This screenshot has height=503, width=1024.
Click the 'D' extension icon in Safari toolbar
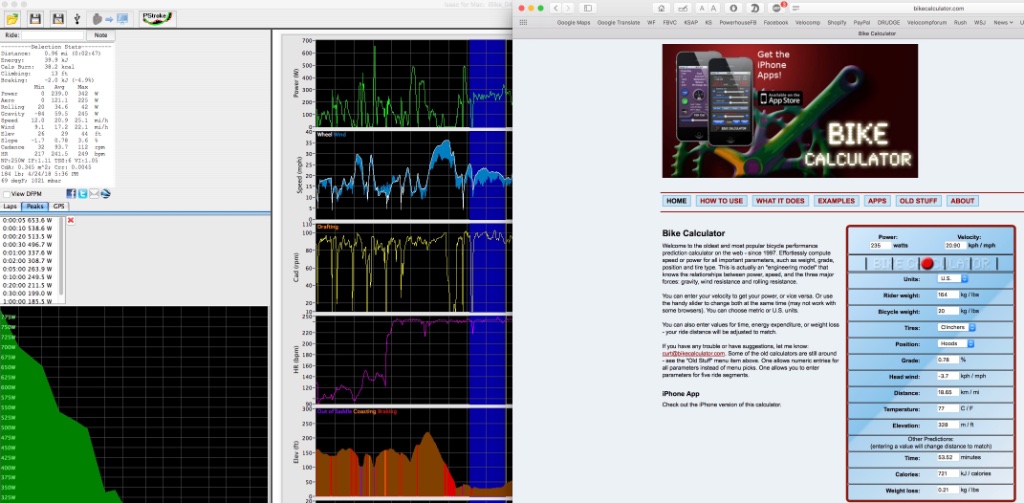click(754, 8)
